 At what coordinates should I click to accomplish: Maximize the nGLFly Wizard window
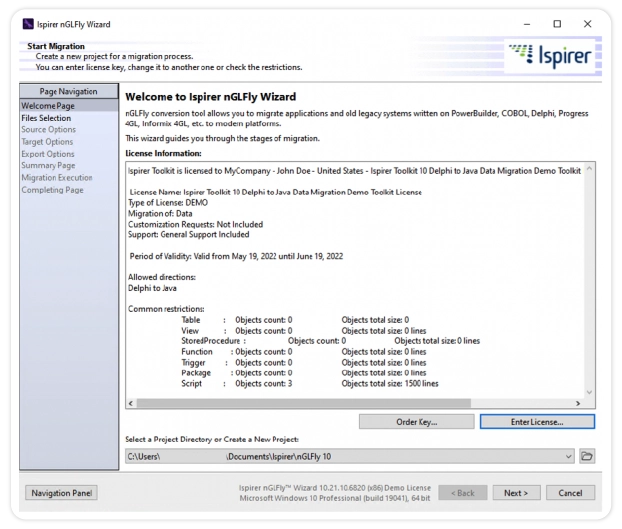click(x=557, y=23)
